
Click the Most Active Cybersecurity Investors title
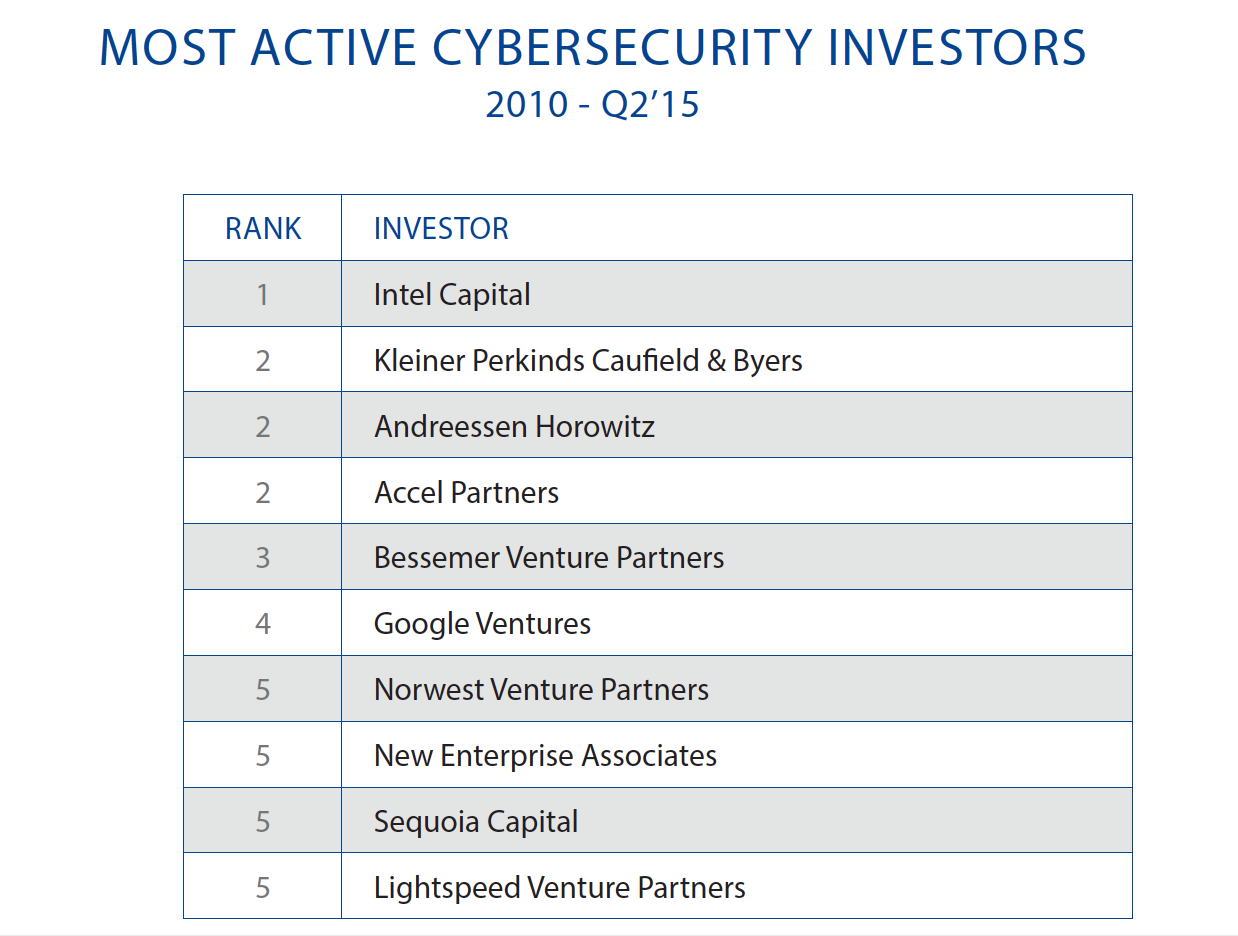[x=592, y=49]
